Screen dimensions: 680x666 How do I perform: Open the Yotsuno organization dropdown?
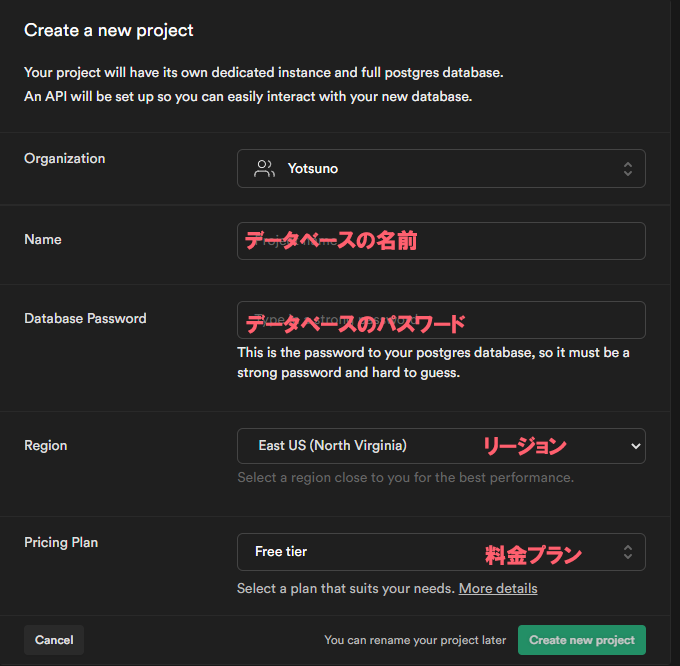(x=440, y=169)
